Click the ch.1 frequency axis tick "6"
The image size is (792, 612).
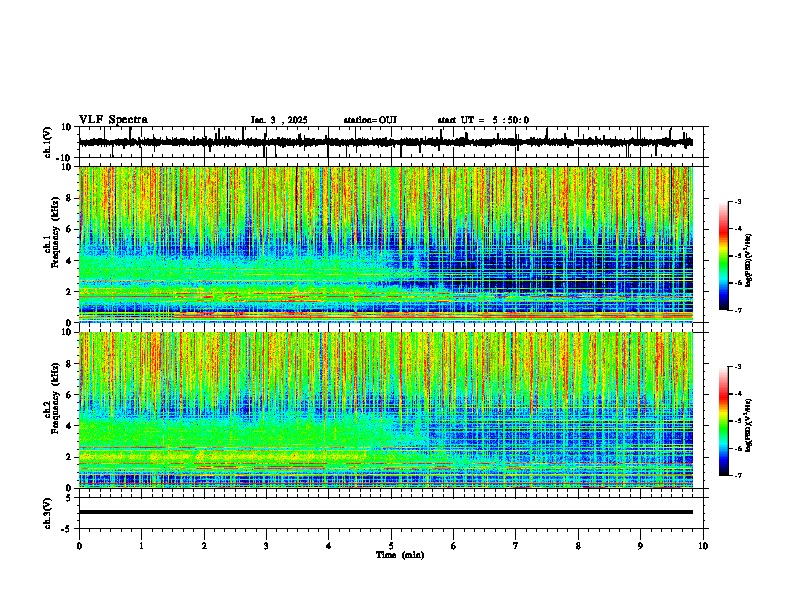[69, 230]
